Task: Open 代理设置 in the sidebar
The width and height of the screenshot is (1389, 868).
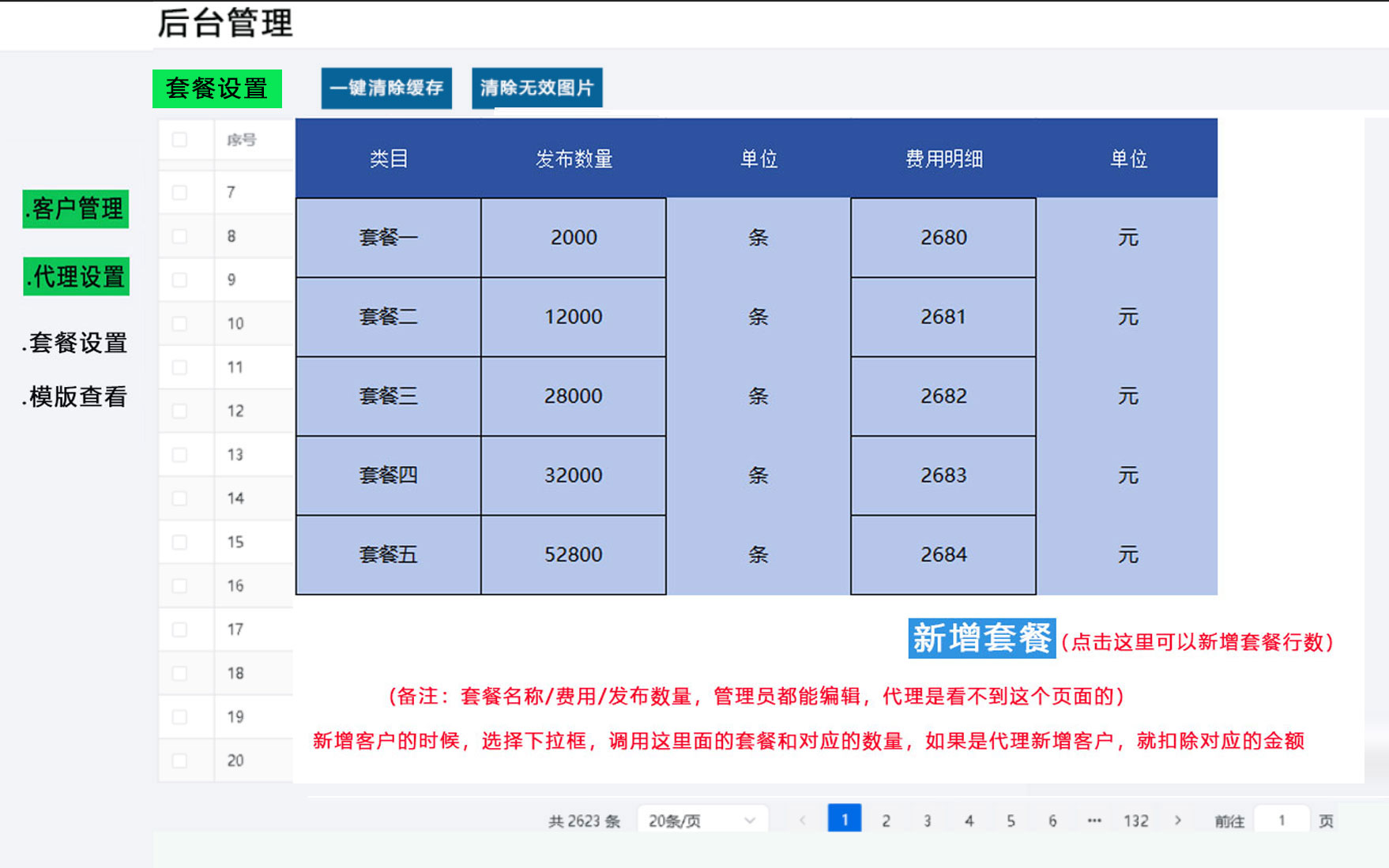Action: tap(76, 276)
